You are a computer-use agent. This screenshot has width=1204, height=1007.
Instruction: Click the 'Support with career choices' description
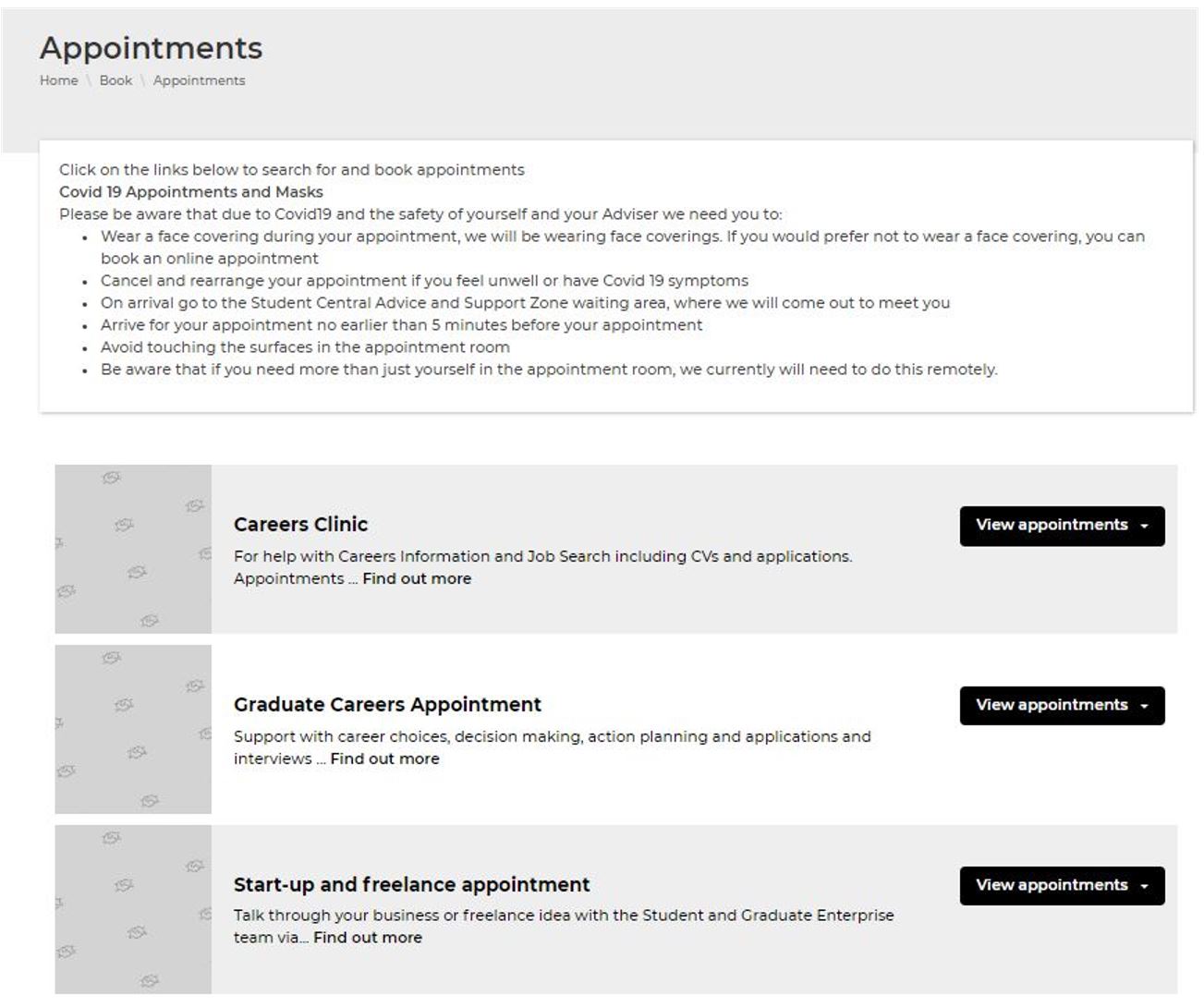tap(552, 737)
